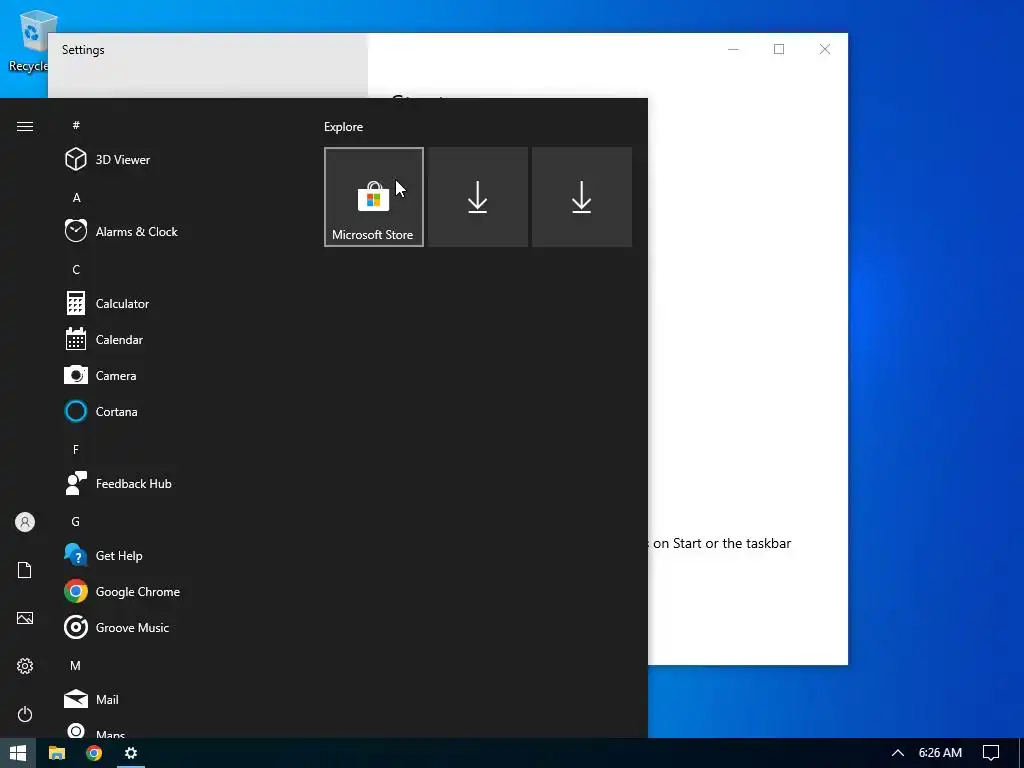
Task: Jump via the '#' letter header
Action: pyautogui.click(x=76, y=125)
